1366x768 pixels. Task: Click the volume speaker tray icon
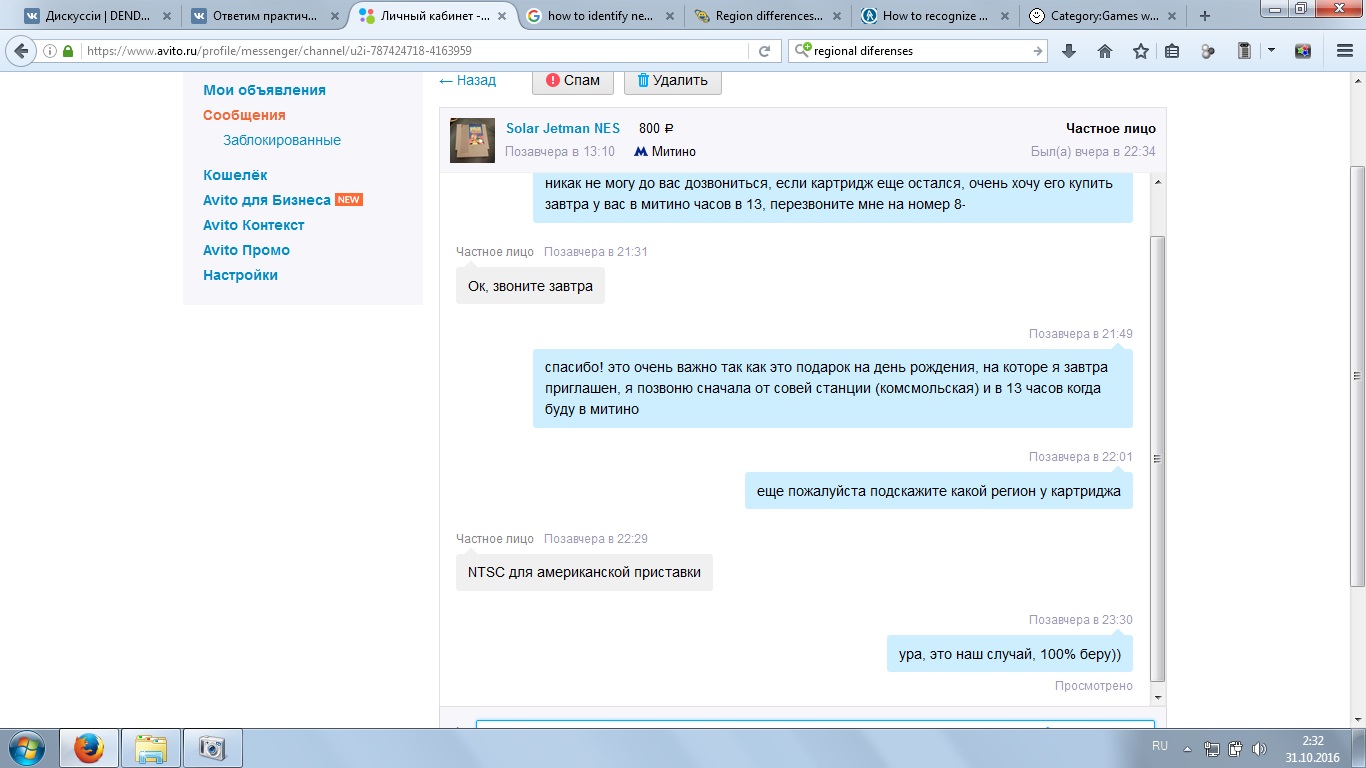coord(1260,748)
